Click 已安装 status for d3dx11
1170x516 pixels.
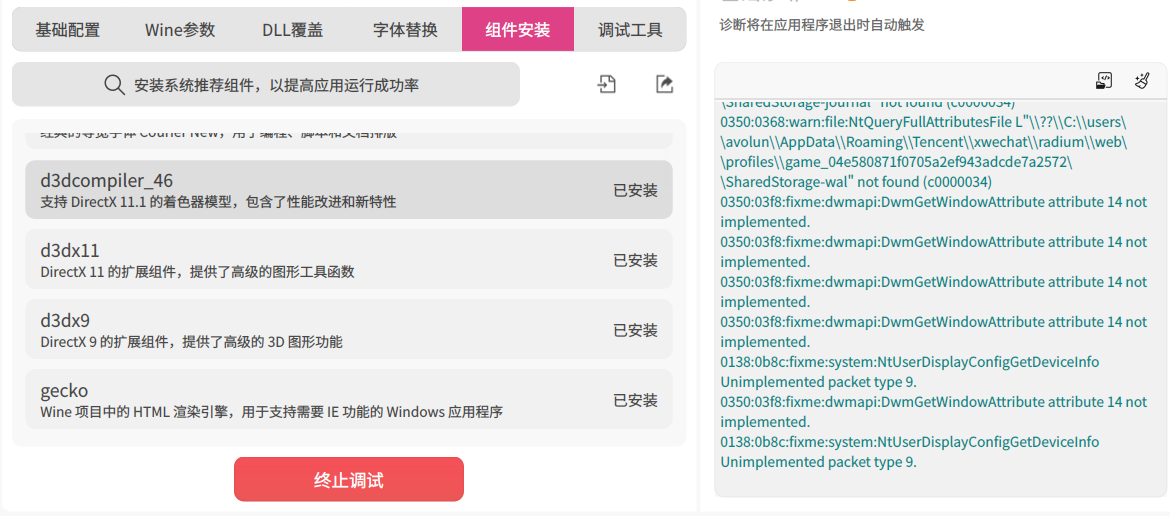(636, 260)
